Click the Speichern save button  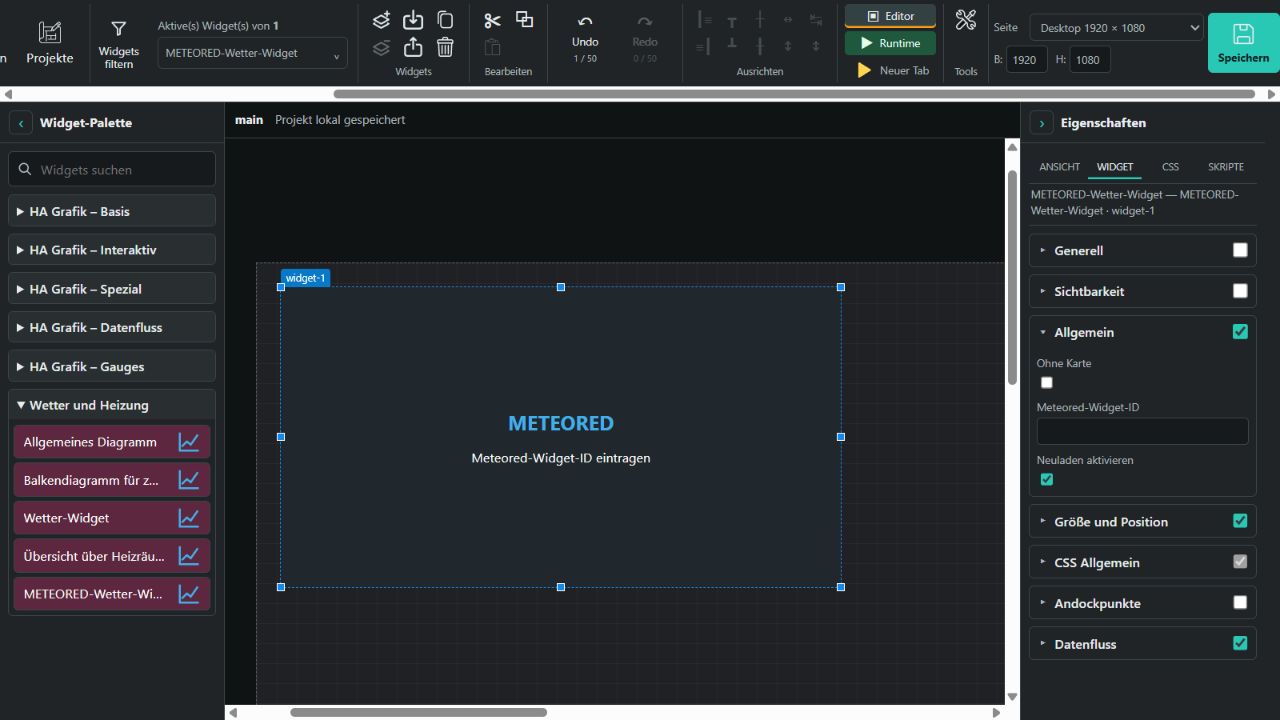[x=1243, y=43]
